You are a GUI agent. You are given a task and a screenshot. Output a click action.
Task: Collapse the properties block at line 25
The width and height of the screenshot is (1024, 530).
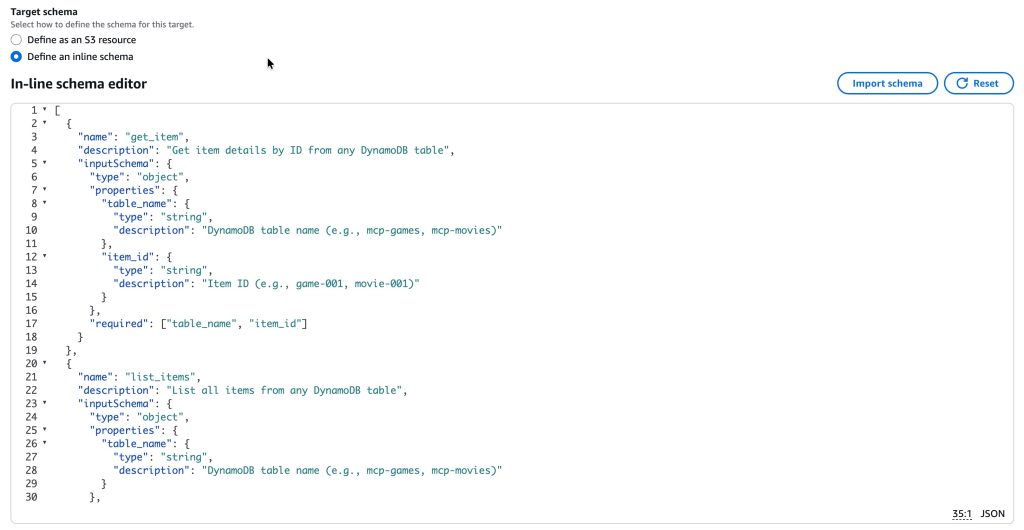coord(44,430)
